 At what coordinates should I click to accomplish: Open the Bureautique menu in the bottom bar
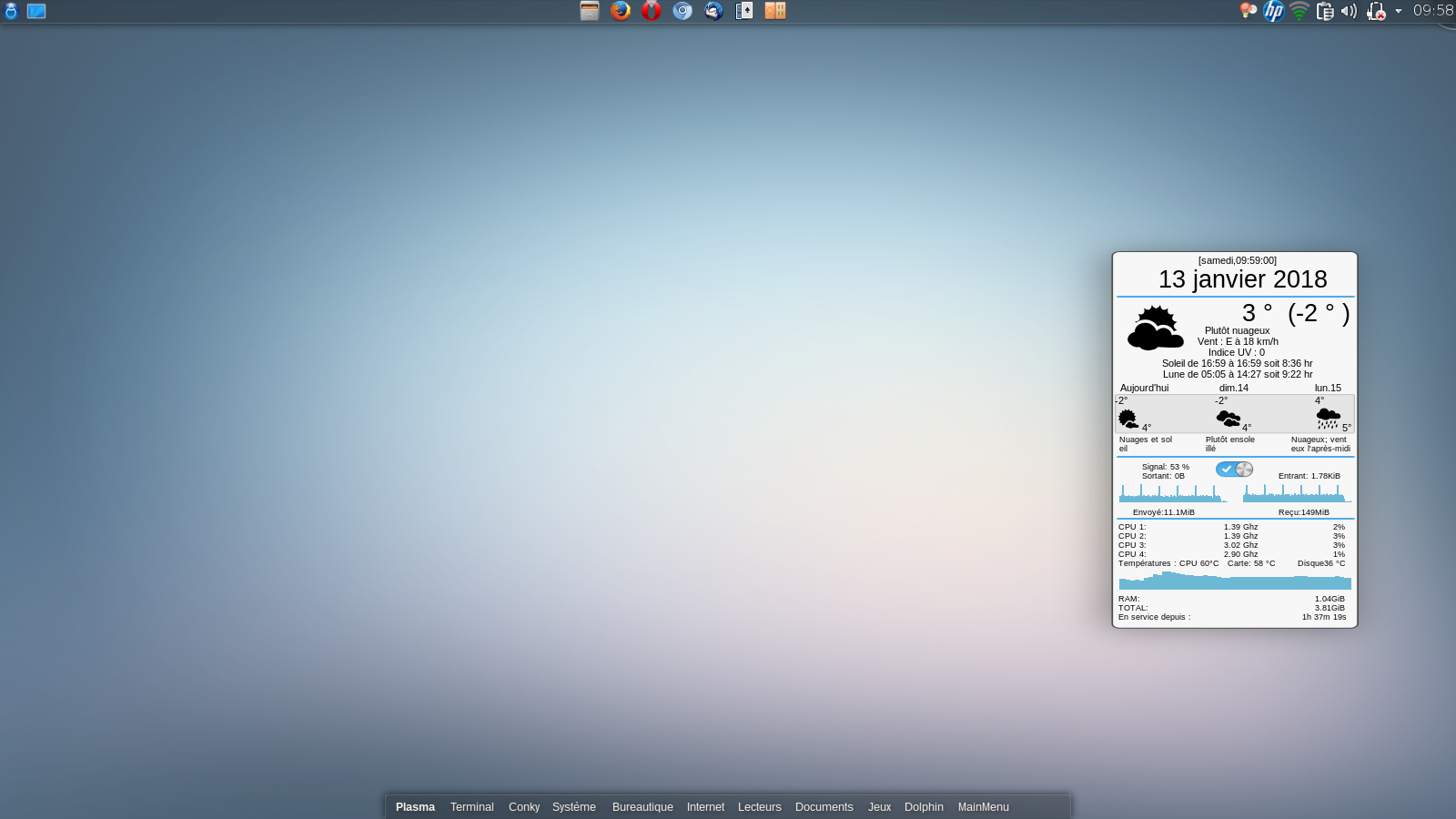click(642, 807)
